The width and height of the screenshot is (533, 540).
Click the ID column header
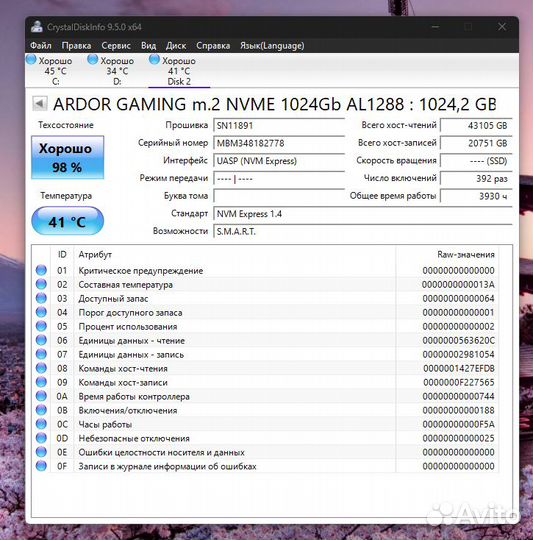click(62, 255)
